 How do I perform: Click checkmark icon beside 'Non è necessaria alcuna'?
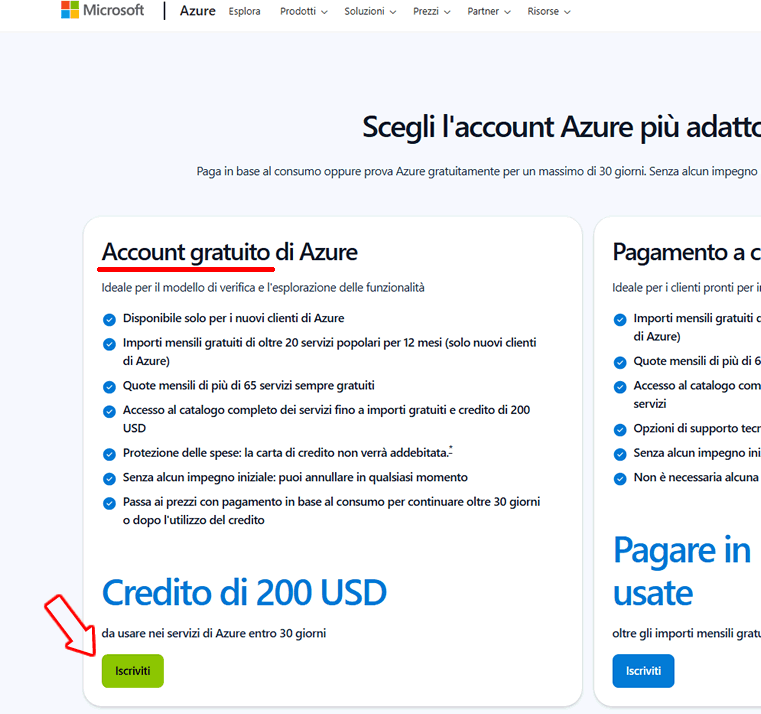click(620, 479)
